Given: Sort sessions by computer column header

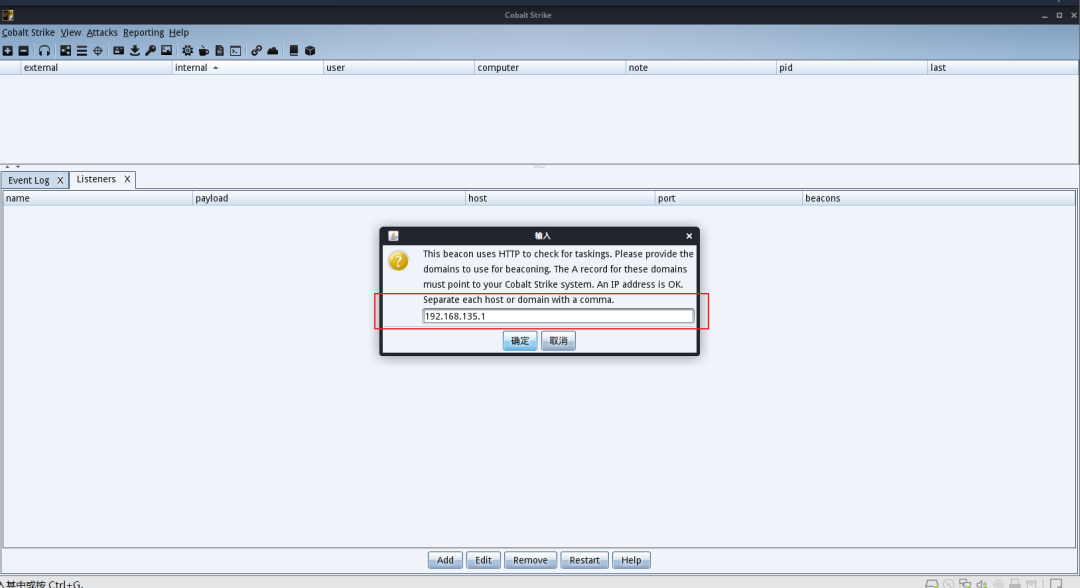Looking at the screenshot, I should tap(550, 67).
